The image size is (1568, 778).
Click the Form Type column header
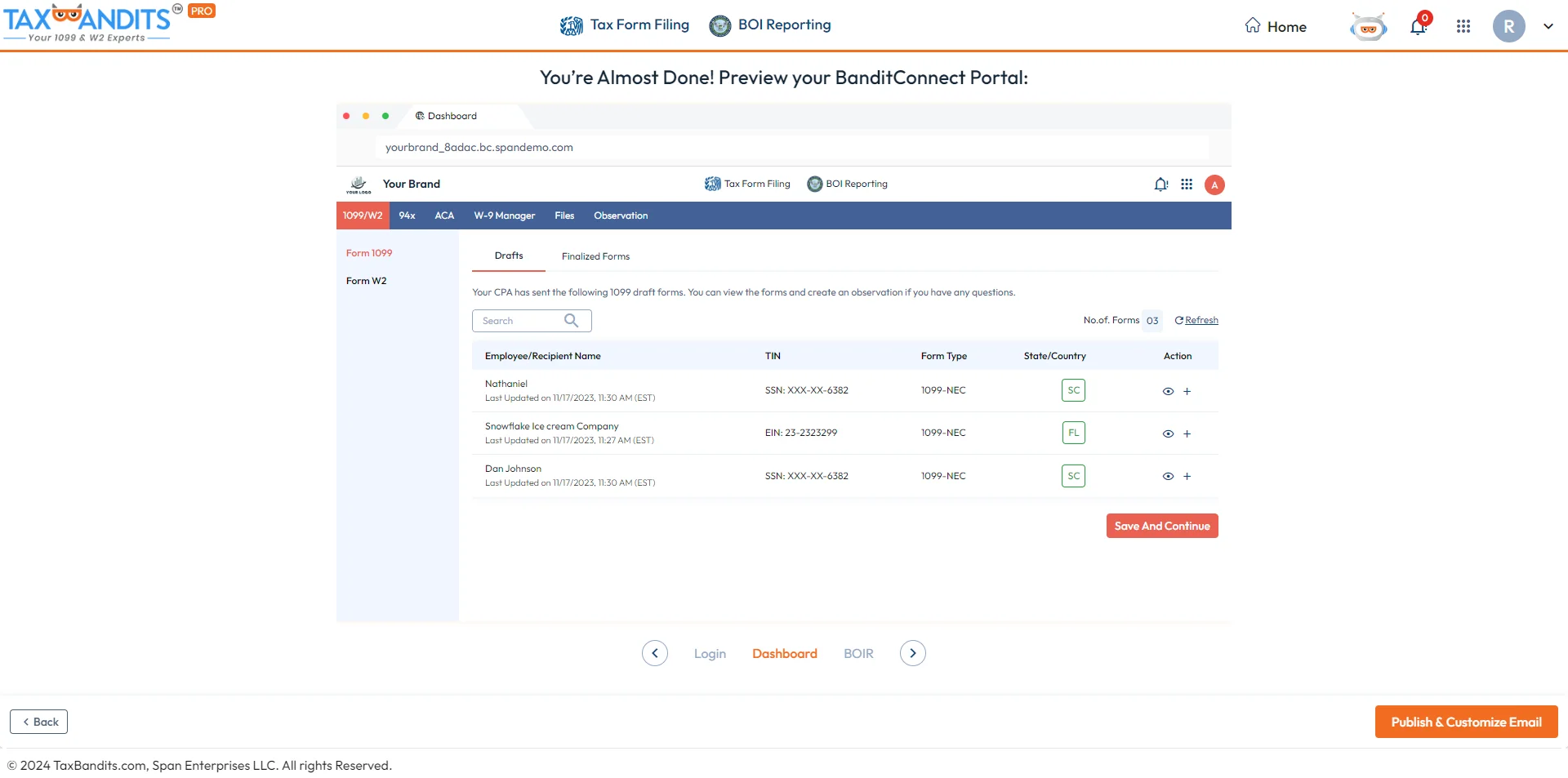point(944,356)
